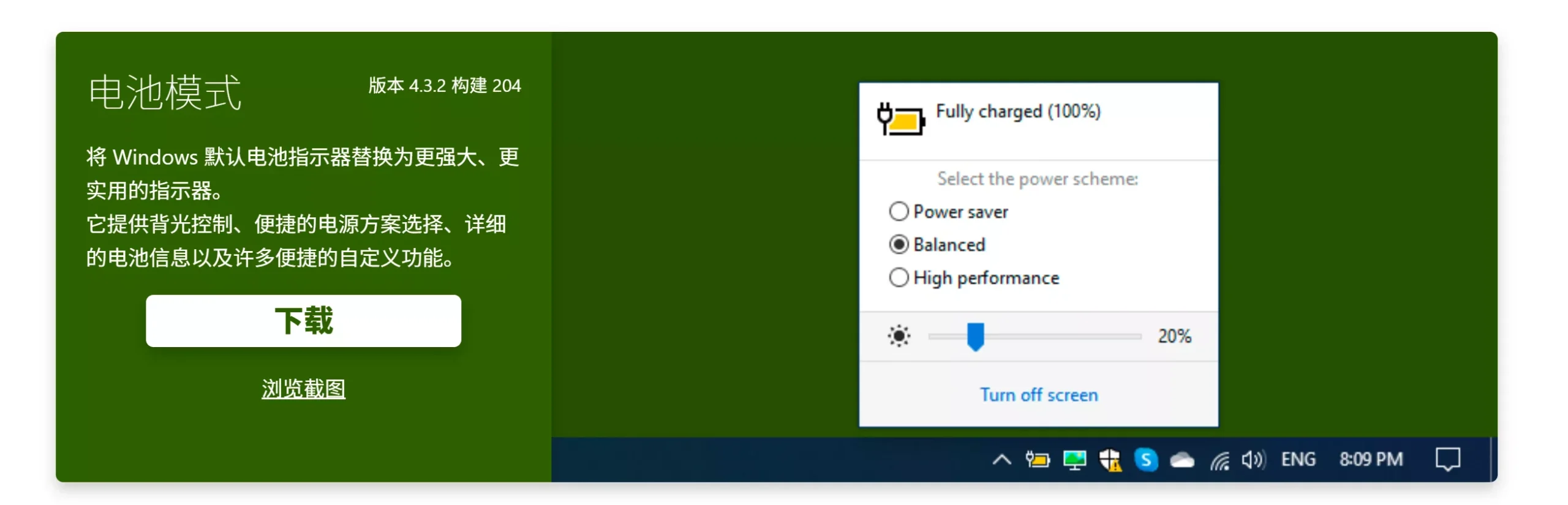Click the brightness slider handle
The height and width of the screenshot is (505, 1568).
[975, 336]
